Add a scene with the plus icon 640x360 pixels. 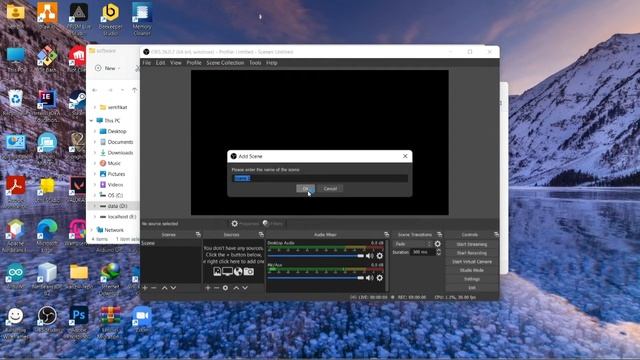[x=145, y=288]
